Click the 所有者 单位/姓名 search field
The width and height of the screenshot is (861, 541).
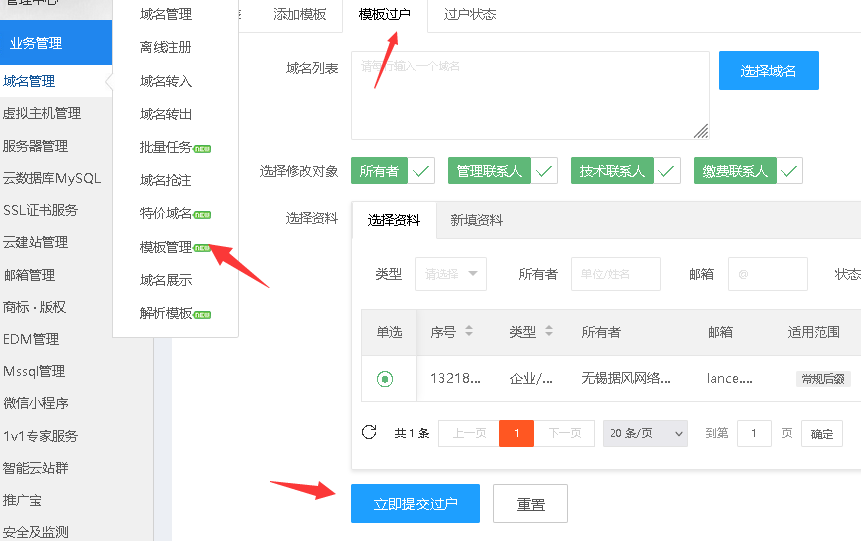(615, 273)
